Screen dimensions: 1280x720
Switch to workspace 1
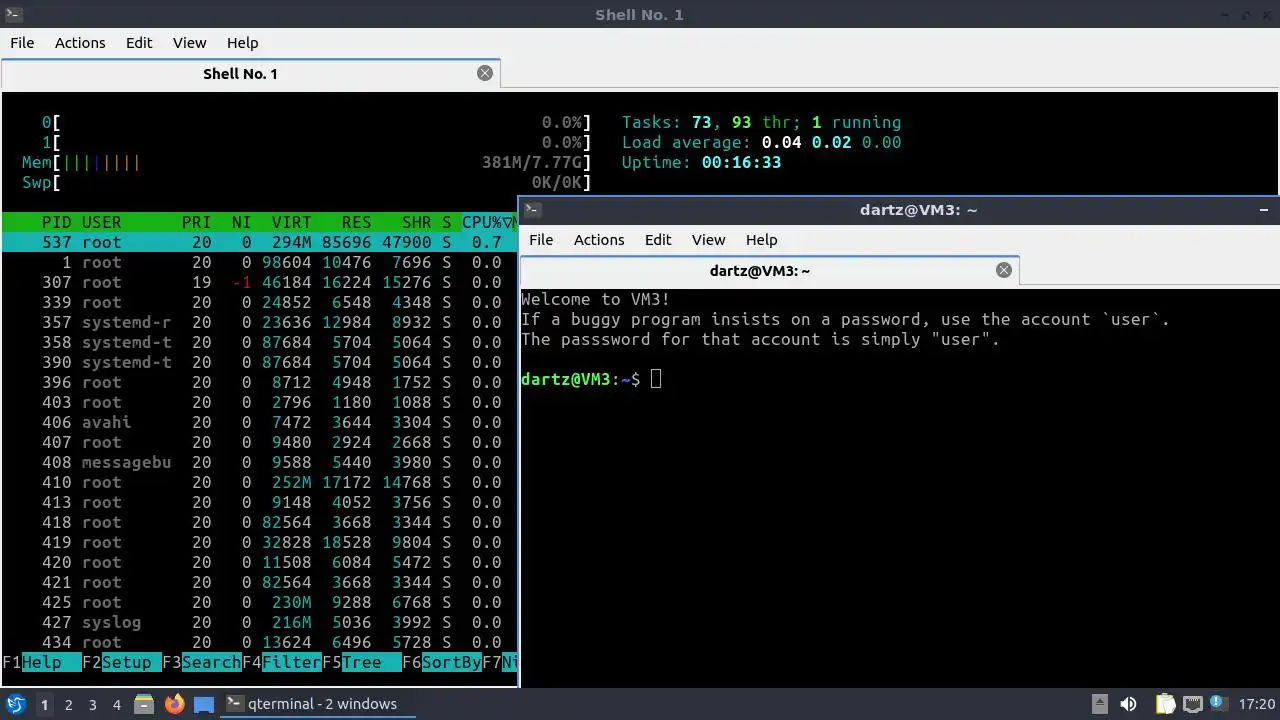pyautogui.click(x=44, y=704)
